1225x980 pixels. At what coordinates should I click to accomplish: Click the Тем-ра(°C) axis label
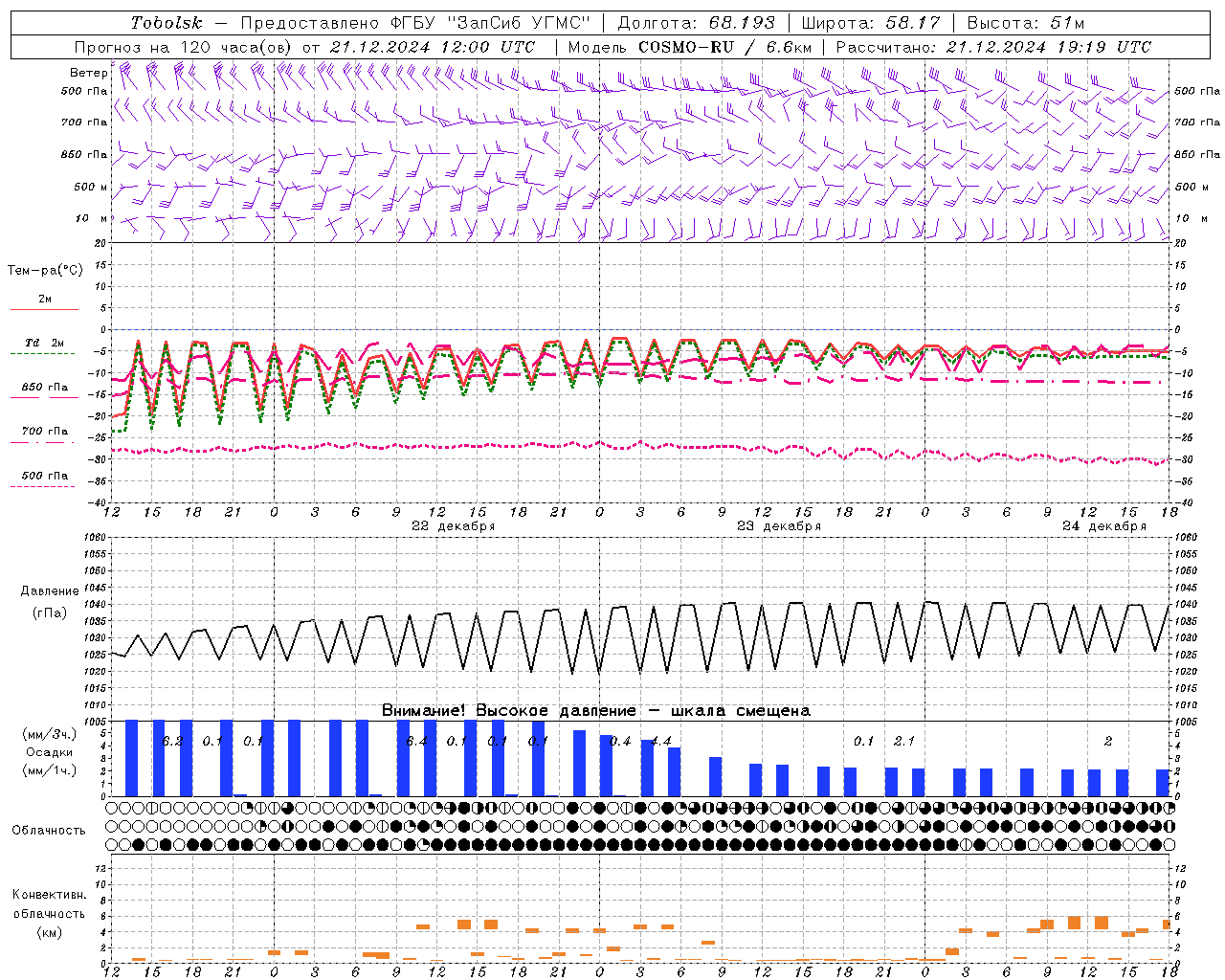pyautogui.click(x=45, y=271)
